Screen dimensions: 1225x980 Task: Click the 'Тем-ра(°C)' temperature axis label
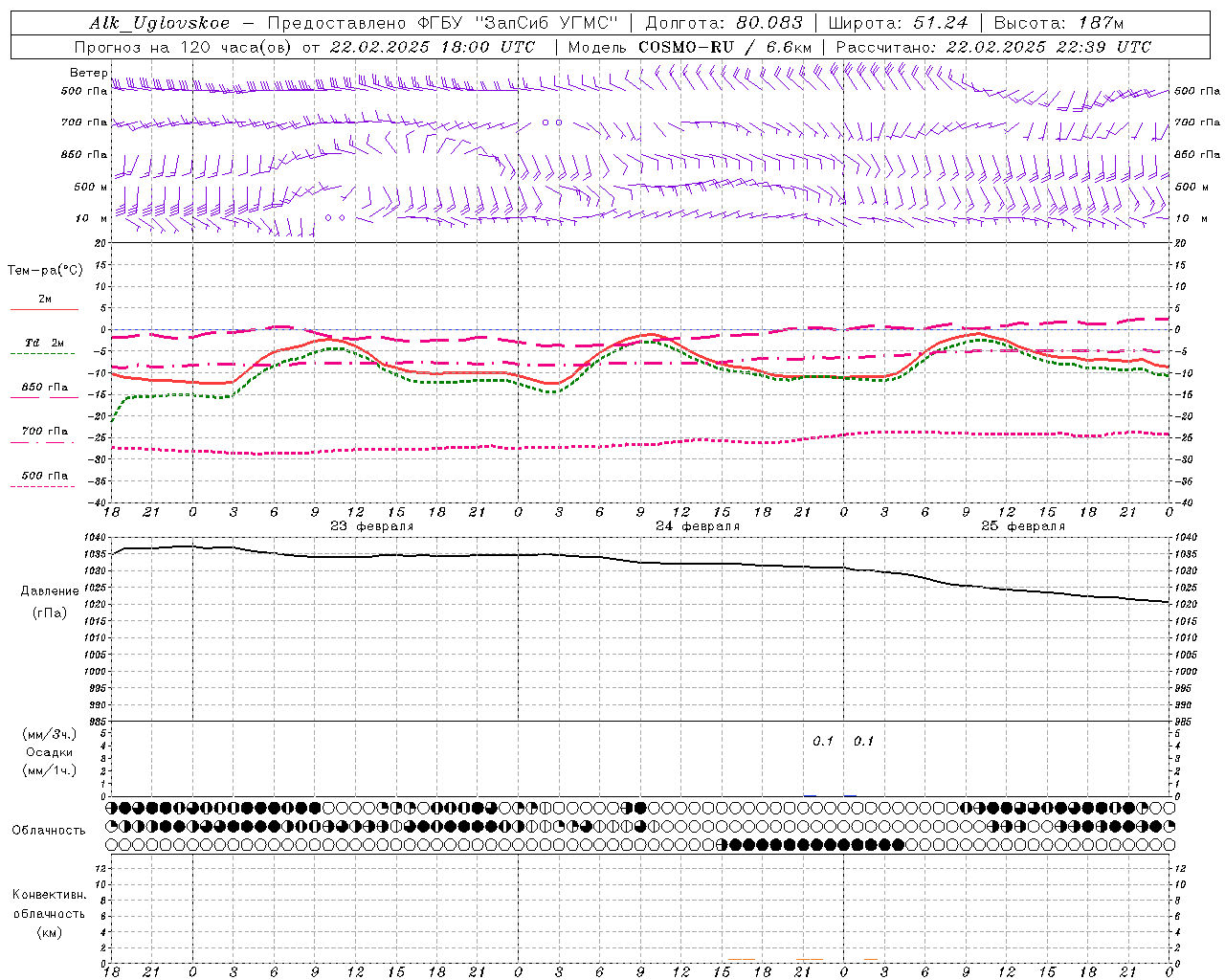[46, 270]
